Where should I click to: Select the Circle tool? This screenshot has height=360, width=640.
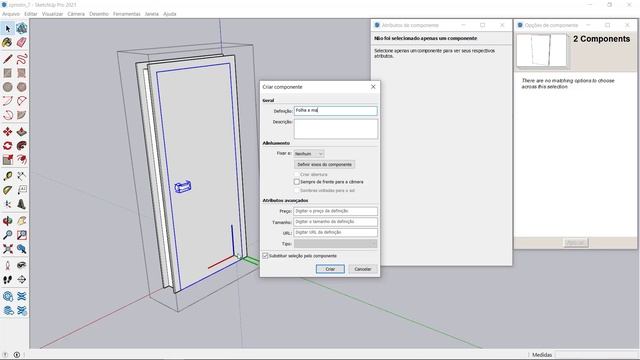point(8,87)
